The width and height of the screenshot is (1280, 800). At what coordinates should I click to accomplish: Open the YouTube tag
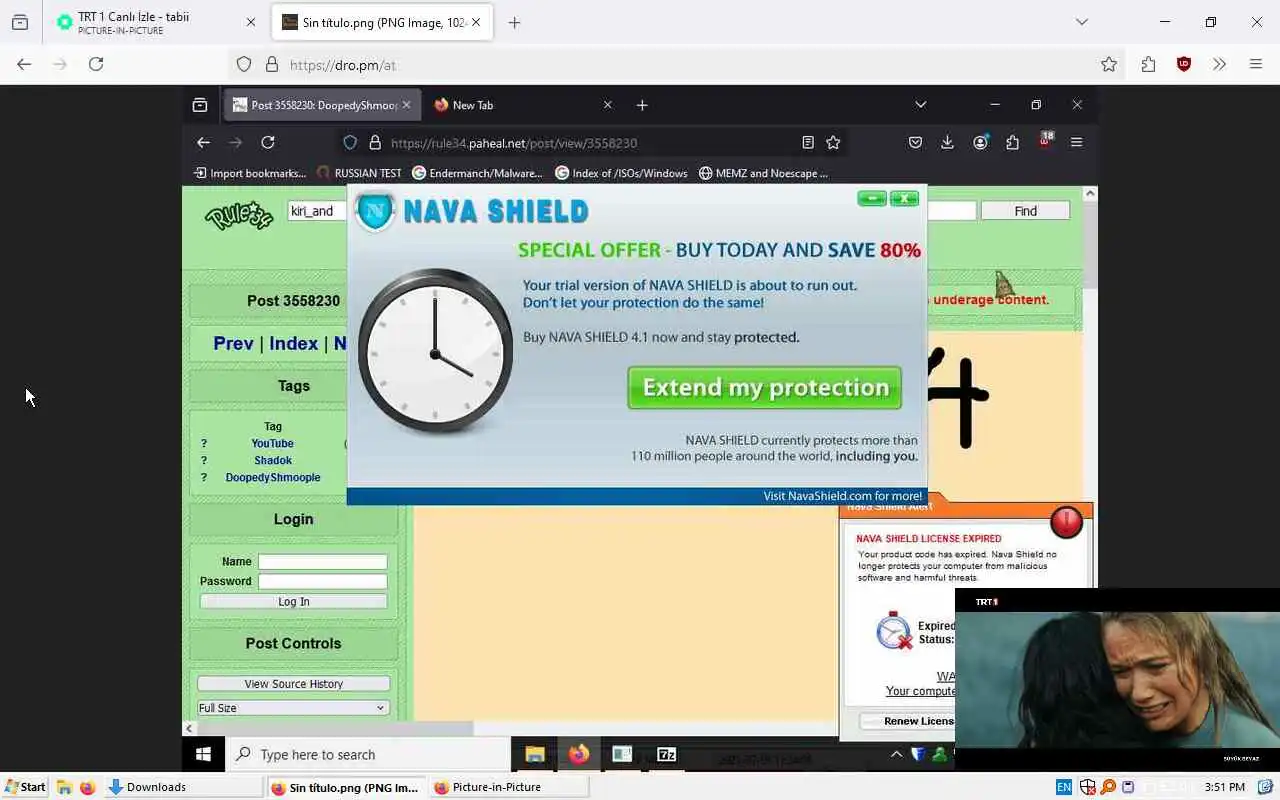coord(272,443)
